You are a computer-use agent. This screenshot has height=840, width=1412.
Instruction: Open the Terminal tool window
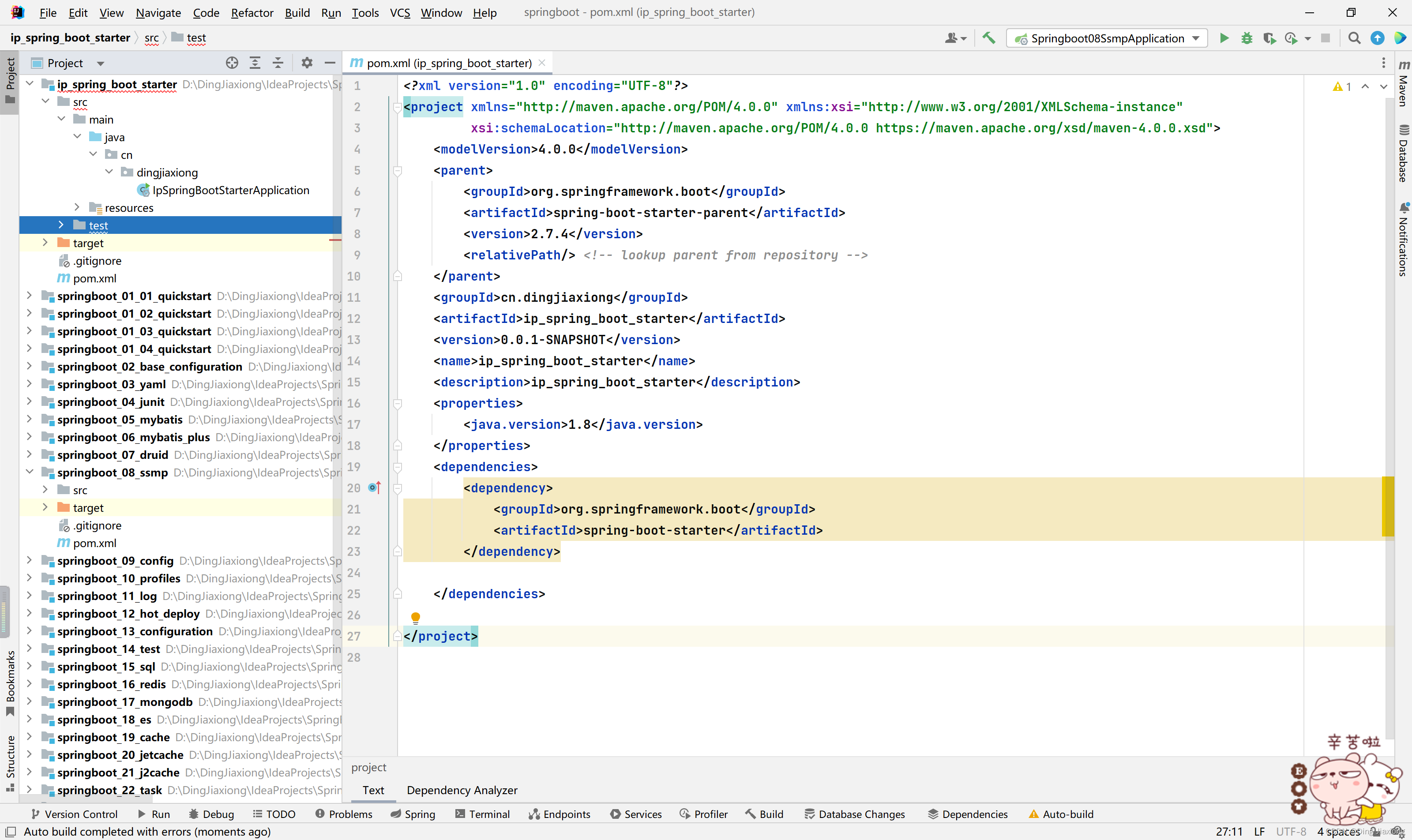click(x=482, y=814)
